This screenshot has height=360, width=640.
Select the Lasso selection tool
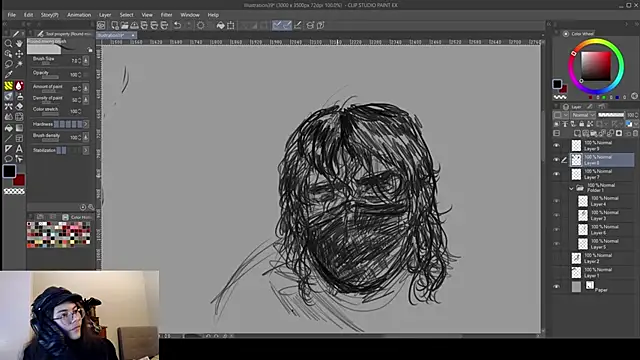8,64
